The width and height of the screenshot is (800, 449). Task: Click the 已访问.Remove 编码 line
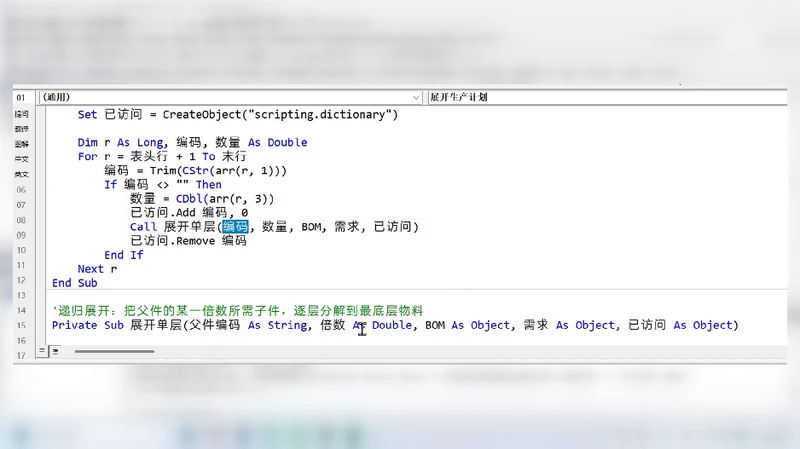click(x=189, y=240)
